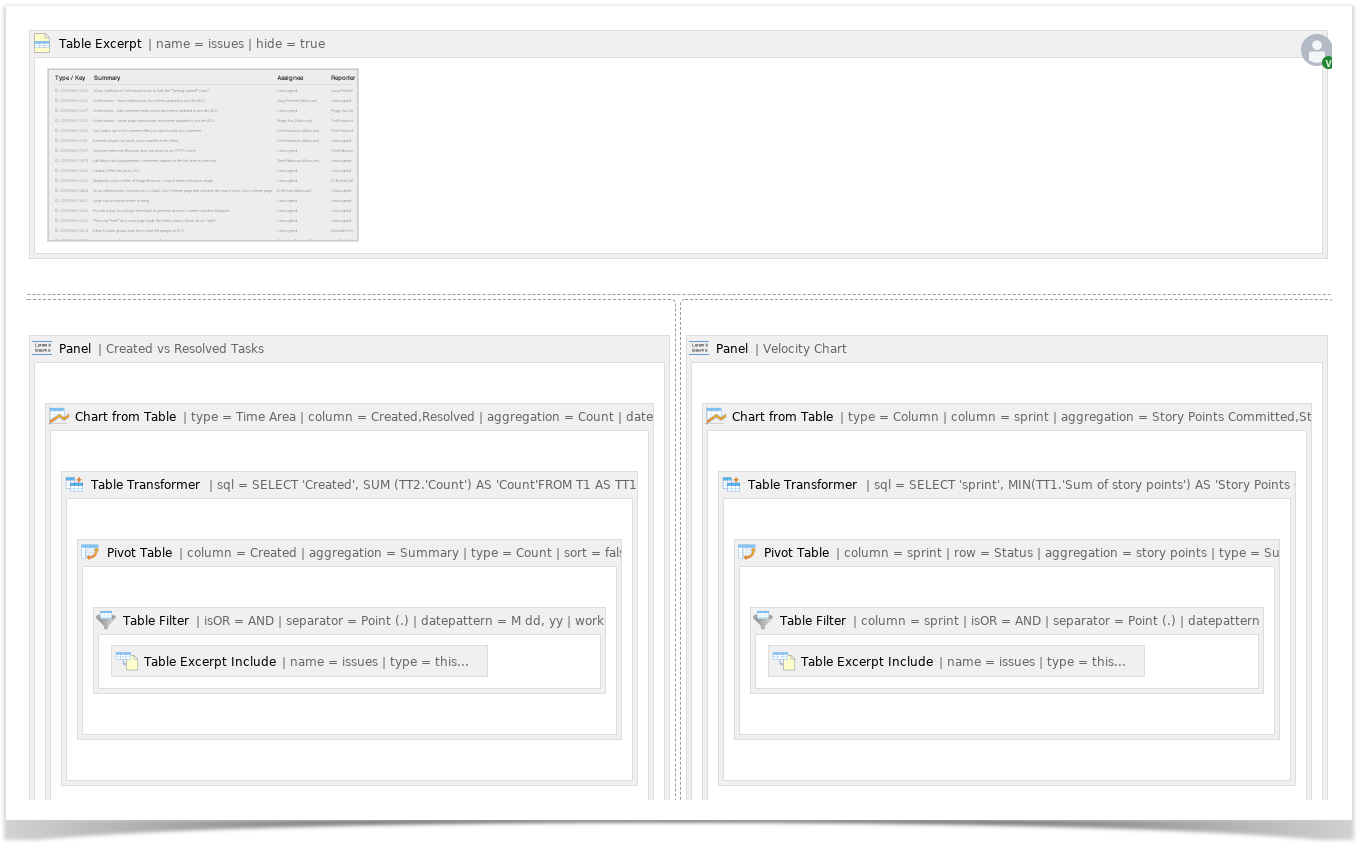Click the Created vs Resolved Tasks panel title
The width and height of the screenshot is (1366, 849).
click(x=187, y=348)
